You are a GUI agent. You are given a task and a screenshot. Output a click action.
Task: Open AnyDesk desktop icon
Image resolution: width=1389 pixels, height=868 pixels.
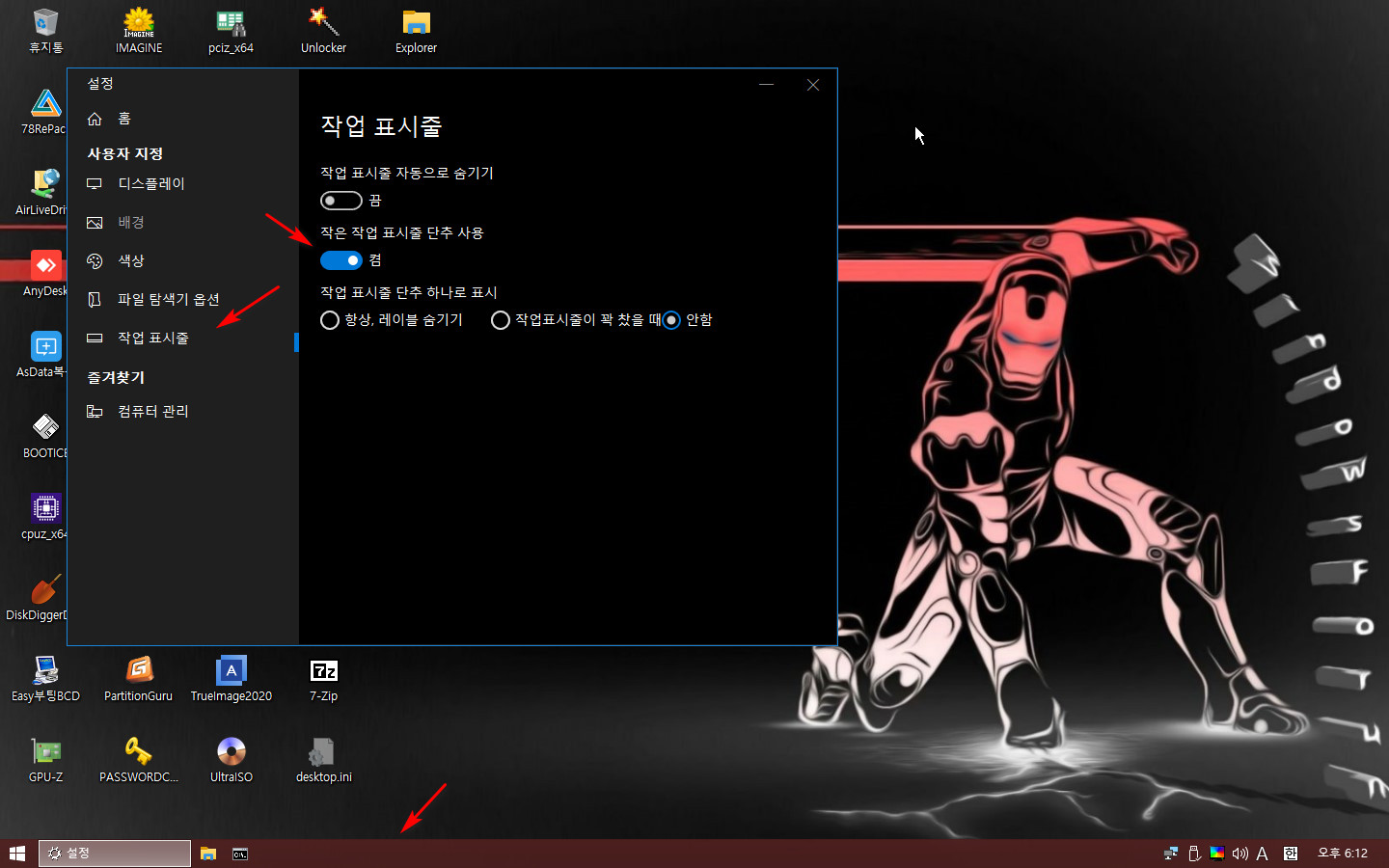(x=44, y=274)
